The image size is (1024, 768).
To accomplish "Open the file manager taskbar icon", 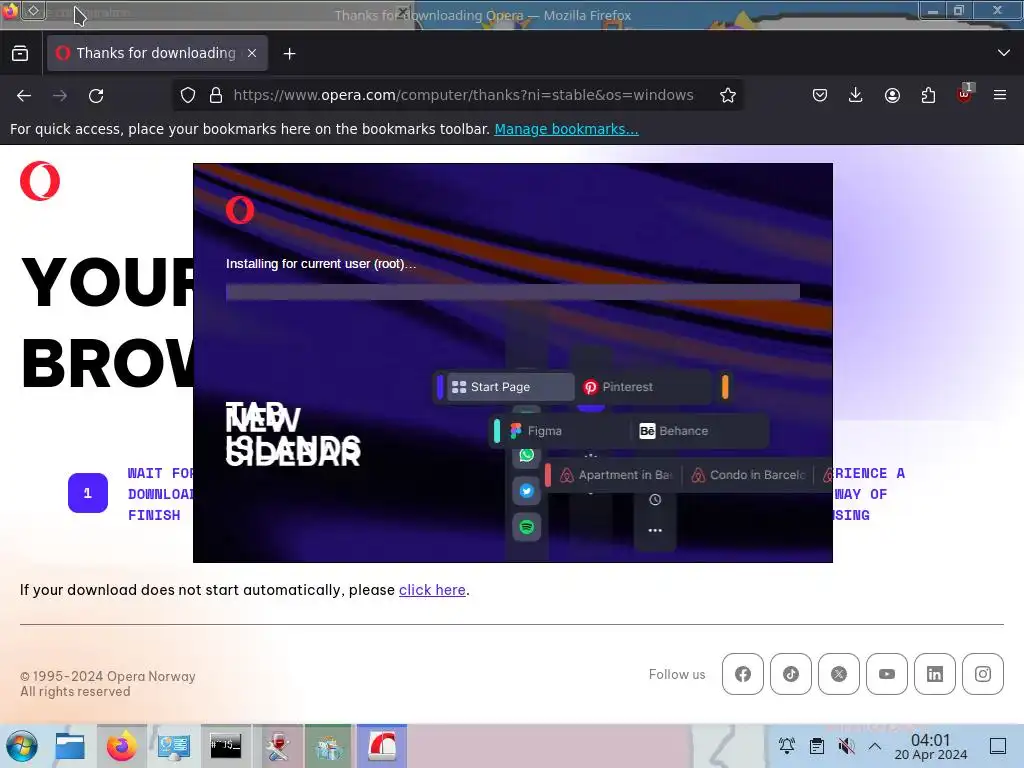I will point(69,746).
